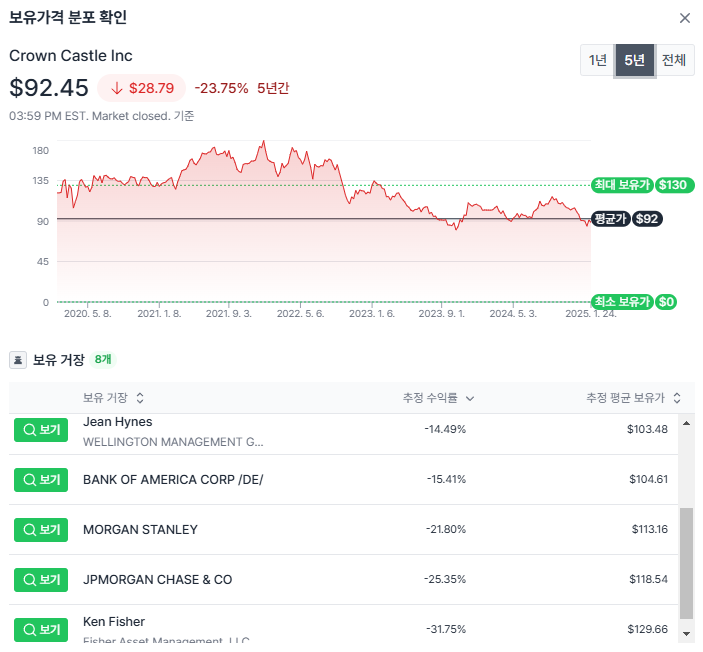Click the 2020. 5. 8. axis date

87,313
